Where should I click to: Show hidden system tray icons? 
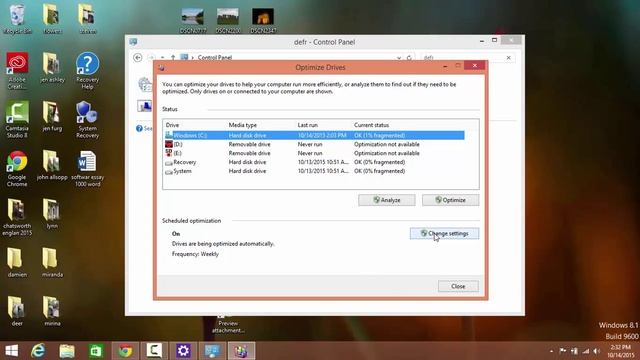551,351
